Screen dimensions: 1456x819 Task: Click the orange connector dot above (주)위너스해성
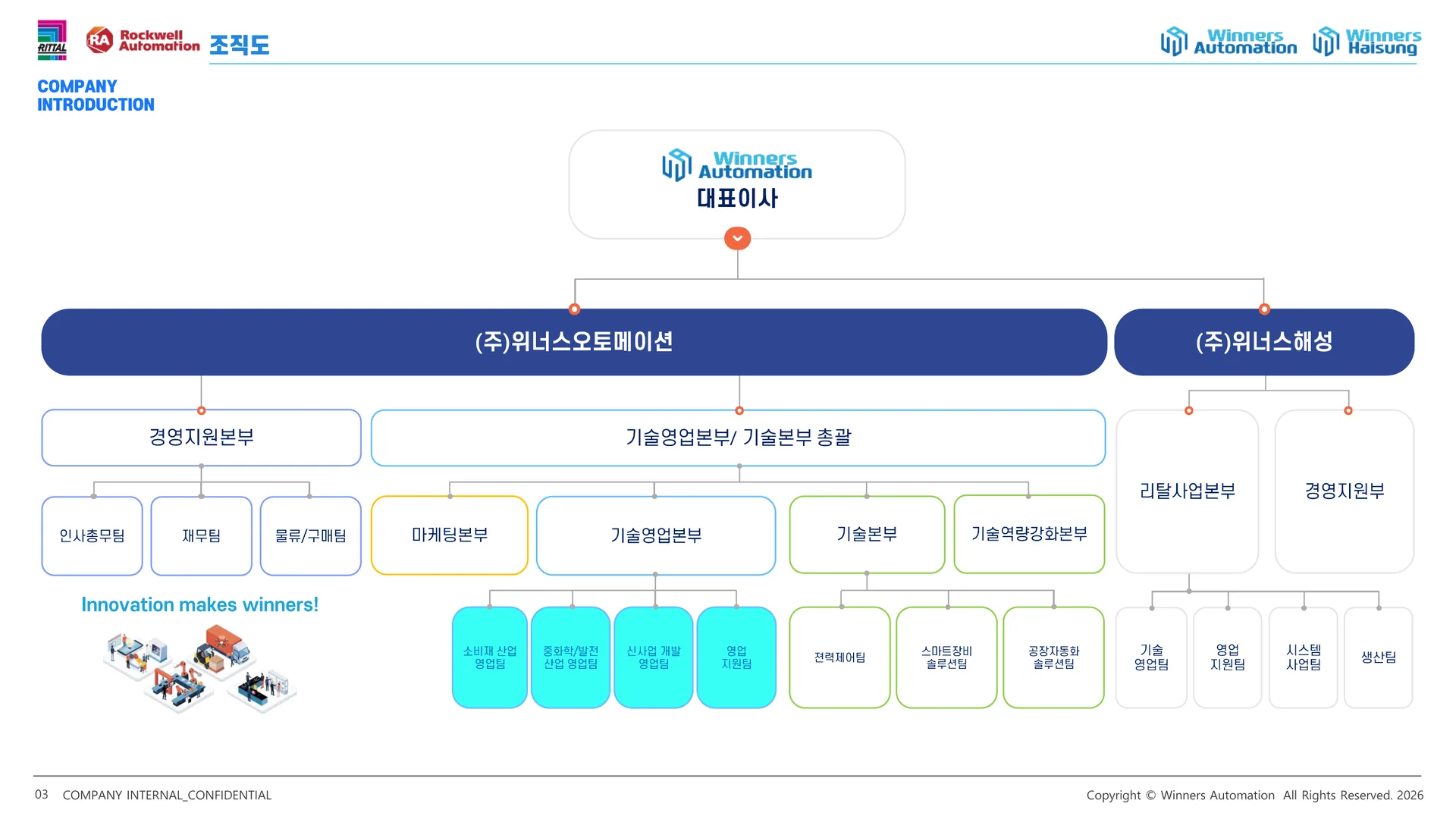[x=1264, y=309]
